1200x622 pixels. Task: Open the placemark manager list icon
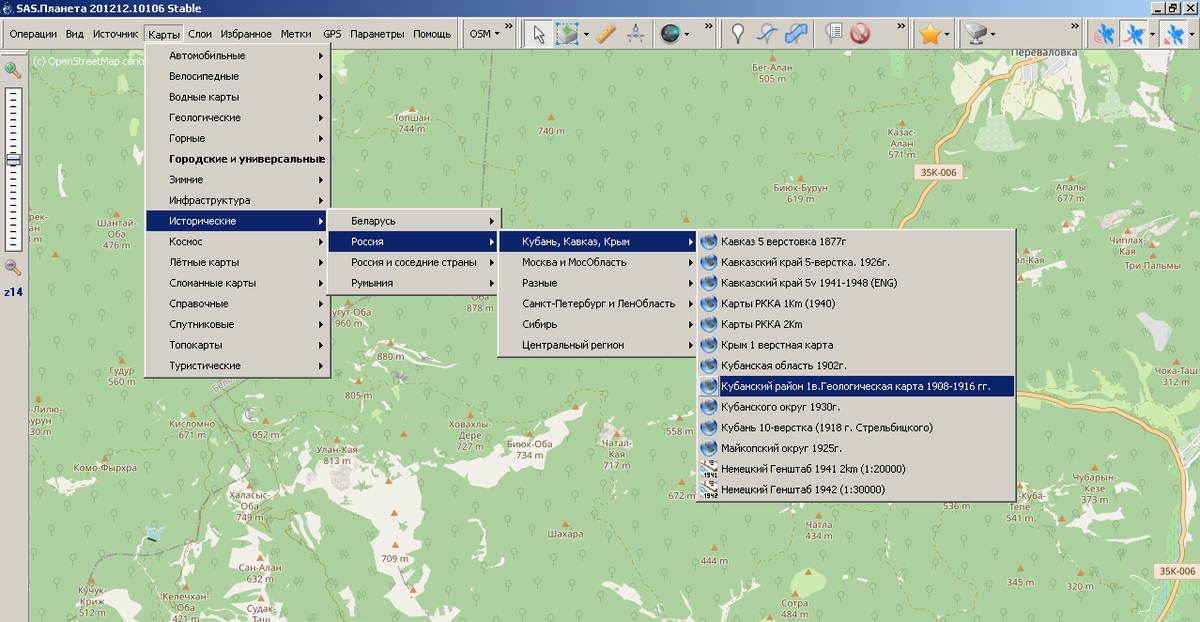(832, 34)
